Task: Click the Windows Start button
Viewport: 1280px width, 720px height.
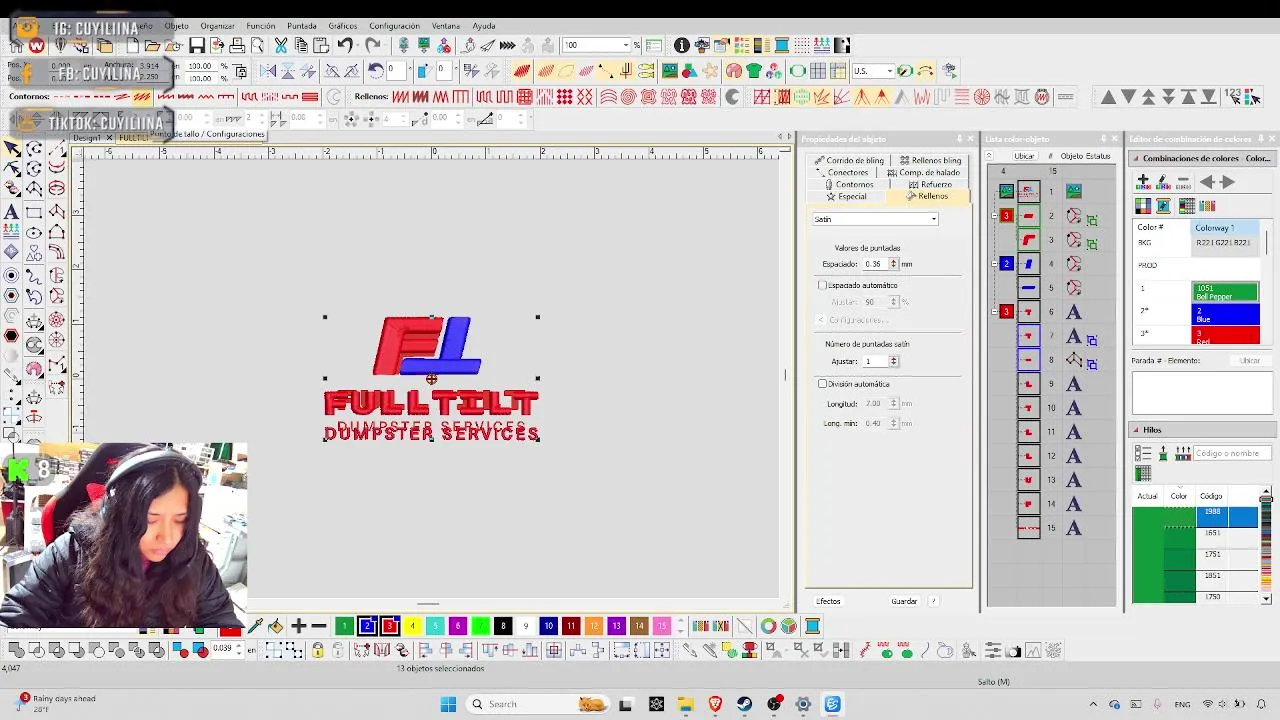Action: 448,704
